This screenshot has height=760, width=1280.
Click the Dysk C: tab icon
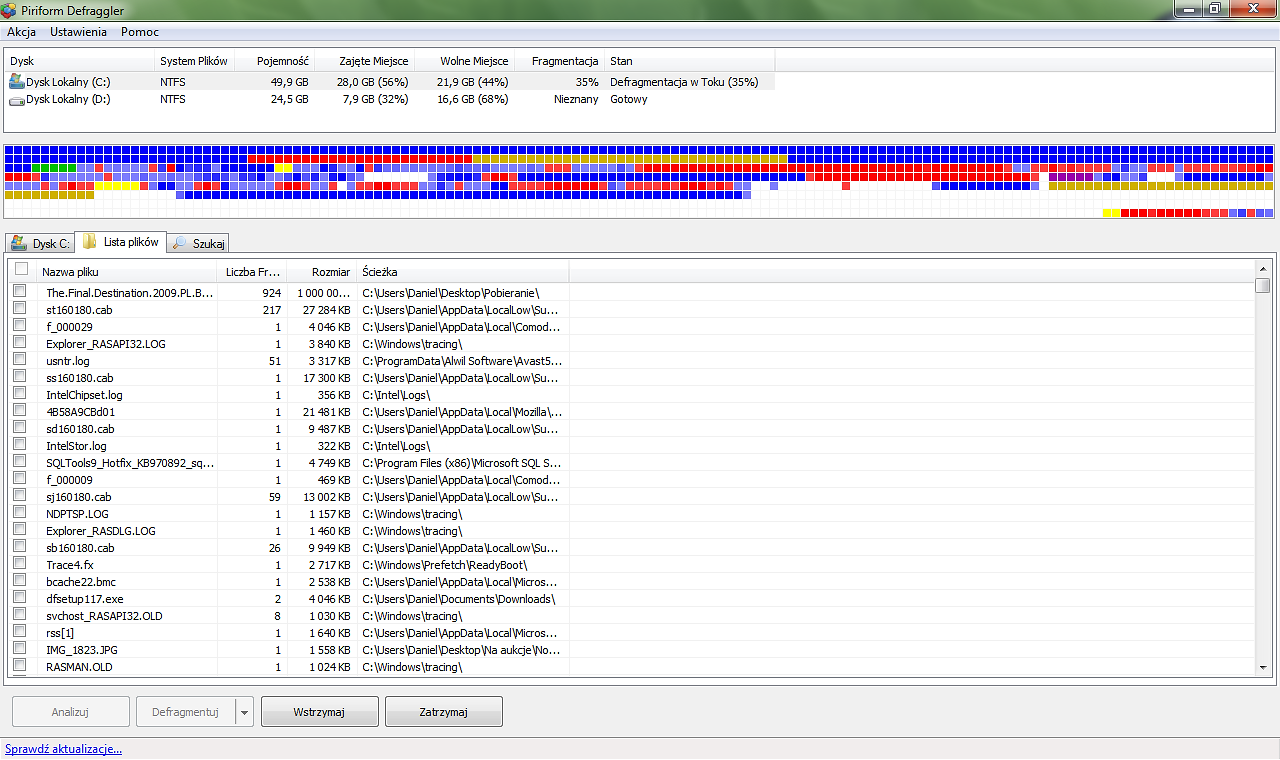tap(19, 243)
